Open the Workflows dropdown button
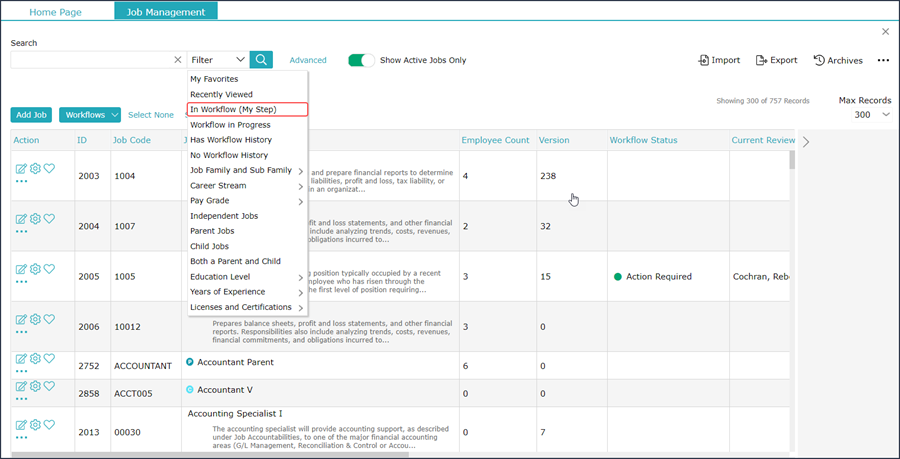 90,115
